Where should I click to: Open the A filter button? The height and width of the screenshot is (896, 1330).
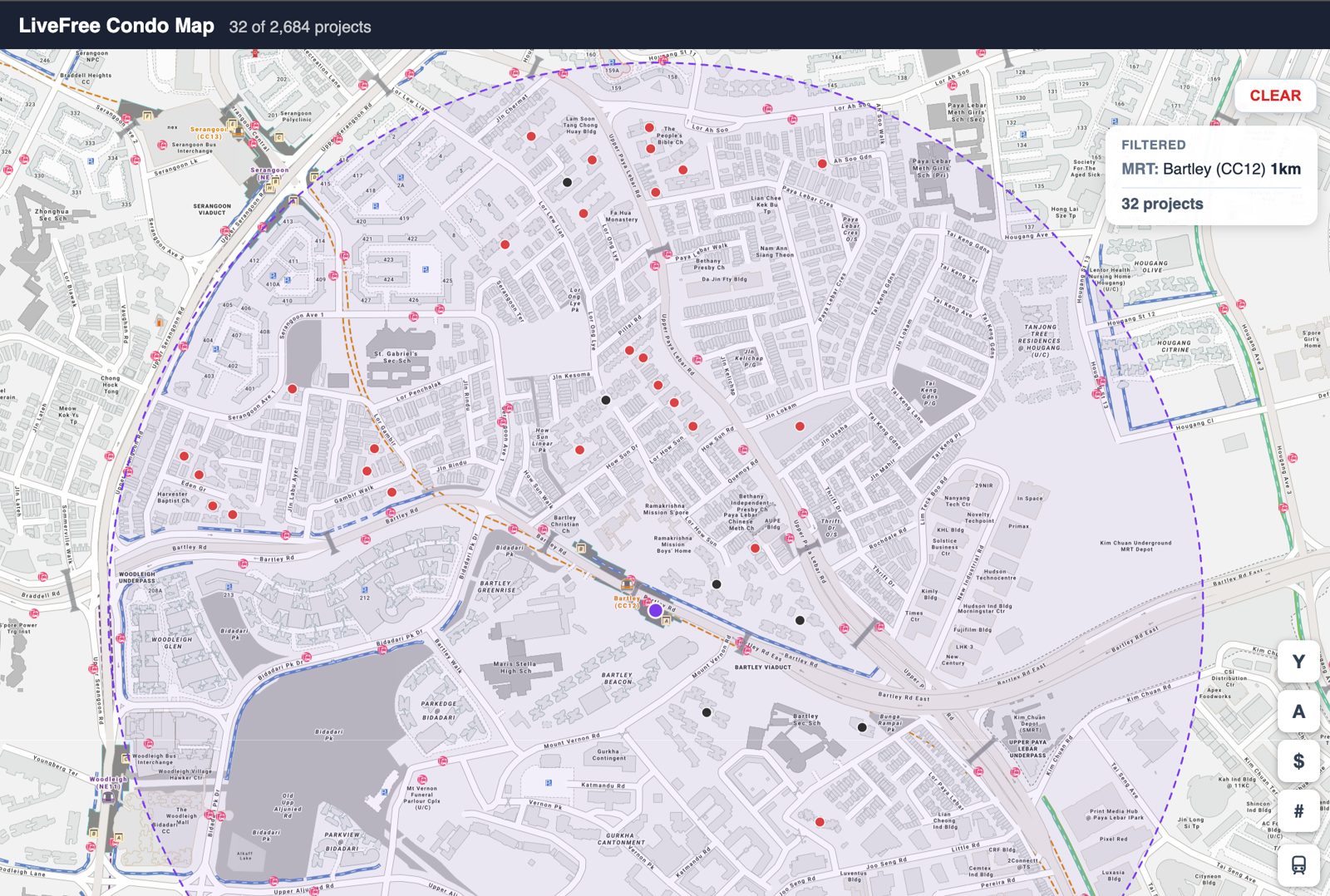[x=1298, y=711]
